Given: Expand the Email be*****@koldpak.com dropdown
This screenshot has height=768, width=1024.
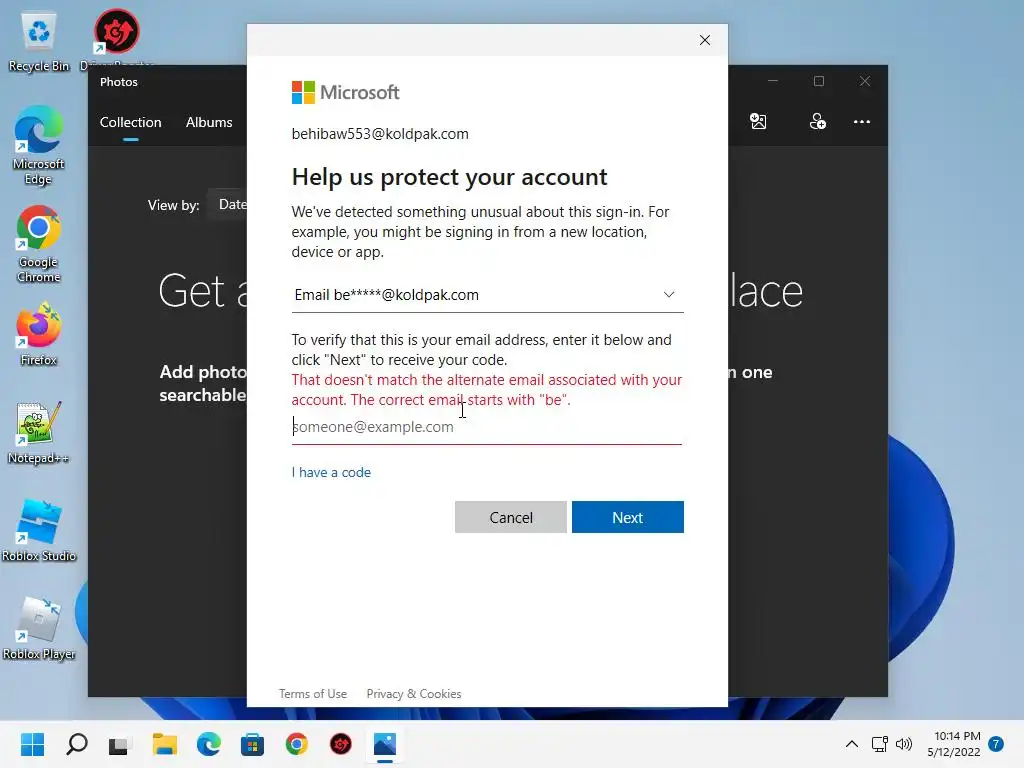Looking at the screenshot, I should [x=487, y=295].
